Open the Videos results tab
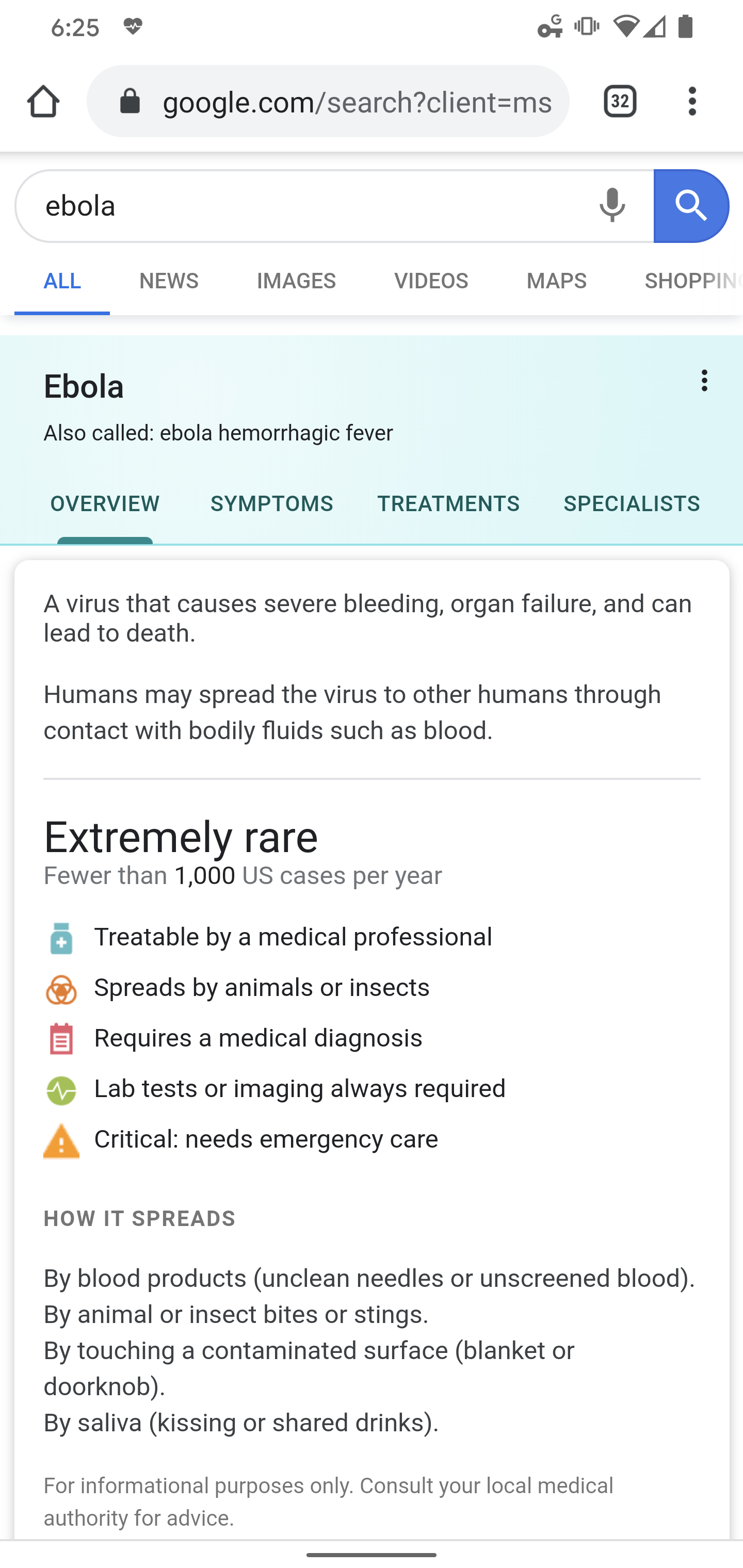Image resolution: width=743 pixels, height=1568 pixels. coord(430,281)
